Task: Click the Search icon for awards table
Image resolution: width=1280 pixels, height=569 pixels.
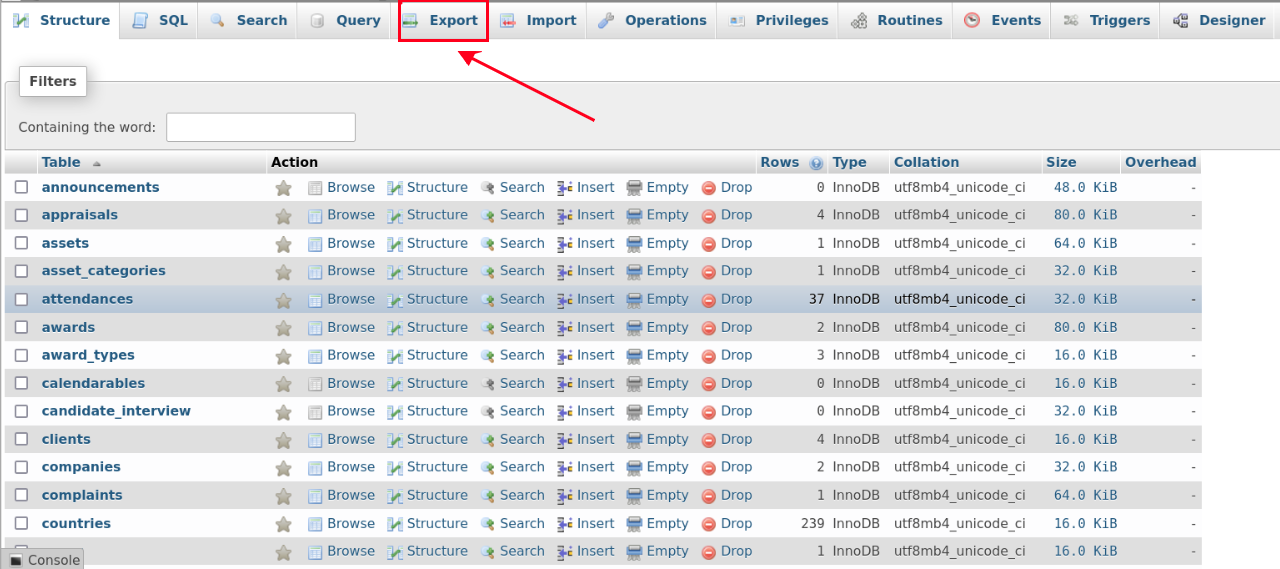Action: click(x=488, y=327)
